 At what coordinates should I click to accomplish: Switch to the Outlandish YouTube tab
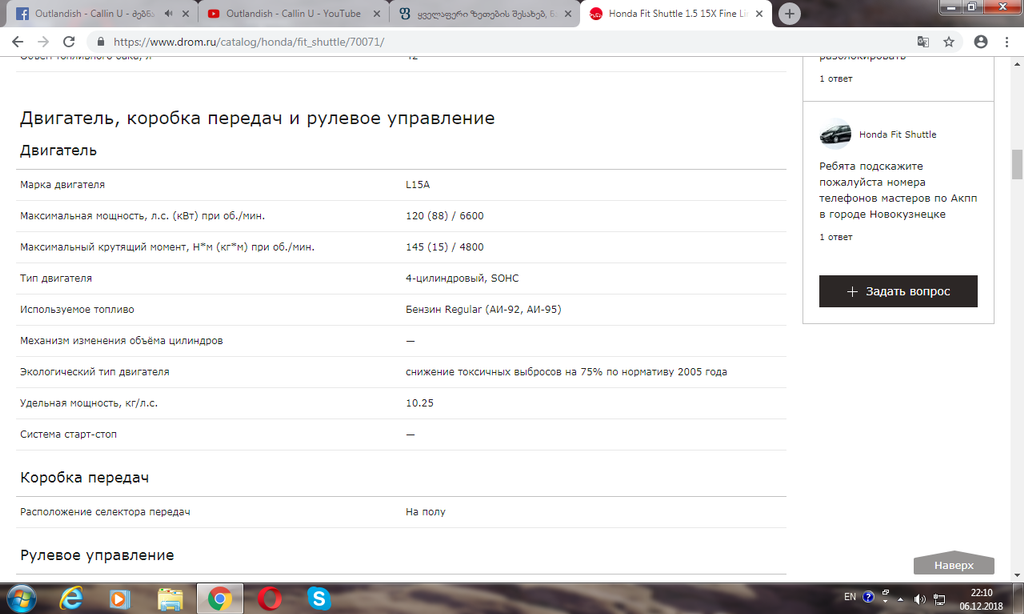pyautogui.click(x=293, y=13)
